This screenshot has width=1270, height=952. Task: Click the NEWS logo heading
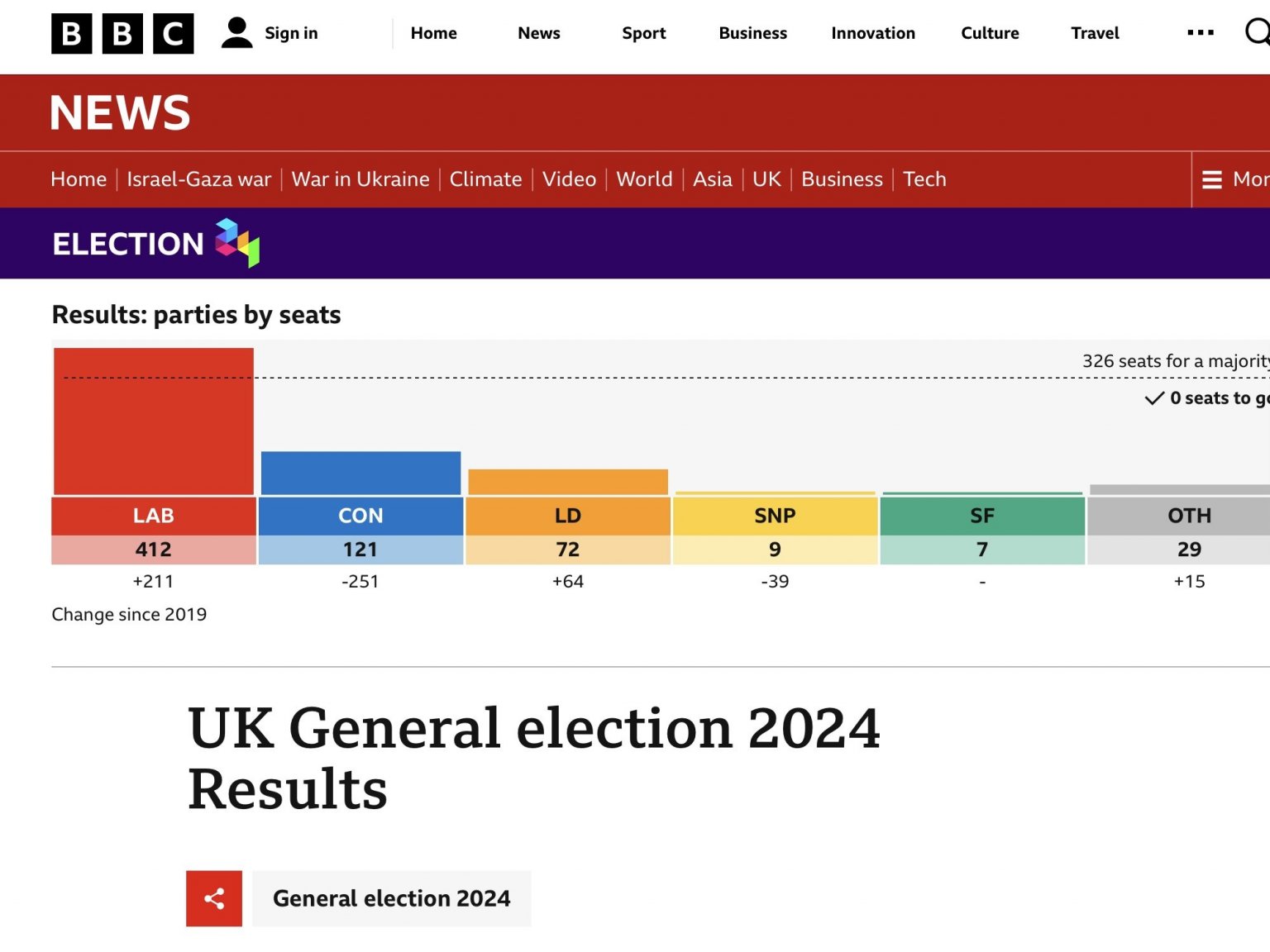point(120,112)
